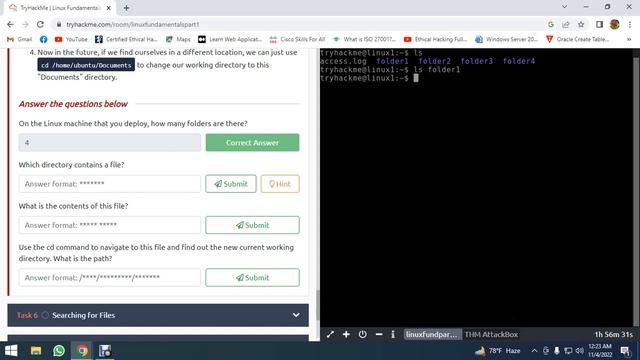Screen dimensions: 640x360
Task: Open Windows Start menu
Action: pyautogui.click(x=11, y=351)
